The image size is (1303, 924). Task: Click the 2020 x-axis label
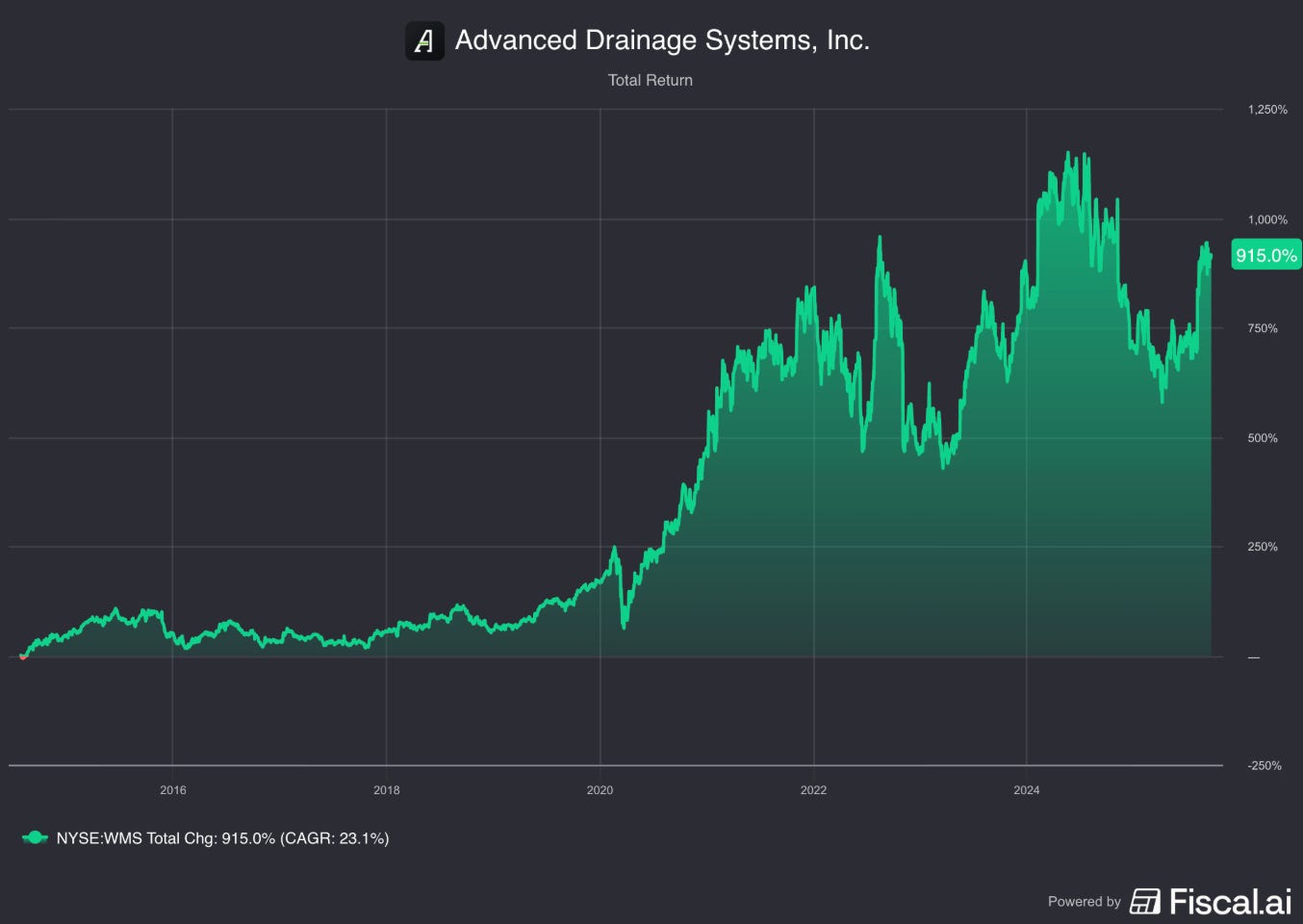pyautogui.click(x=600, y=790)
